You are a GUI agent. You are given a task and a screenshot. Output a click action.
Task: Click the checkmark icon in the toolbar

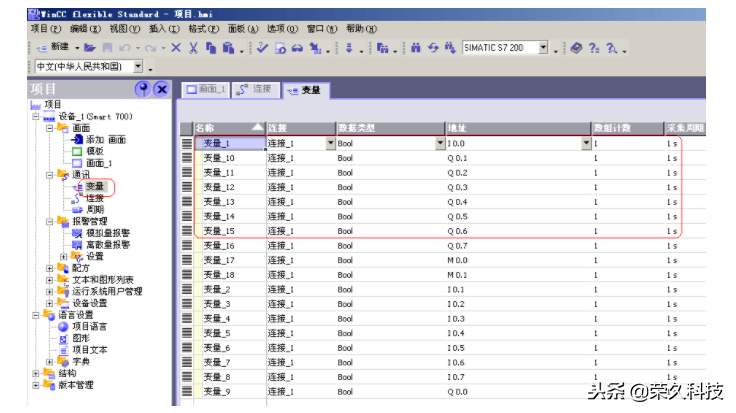tap(261, 48)
